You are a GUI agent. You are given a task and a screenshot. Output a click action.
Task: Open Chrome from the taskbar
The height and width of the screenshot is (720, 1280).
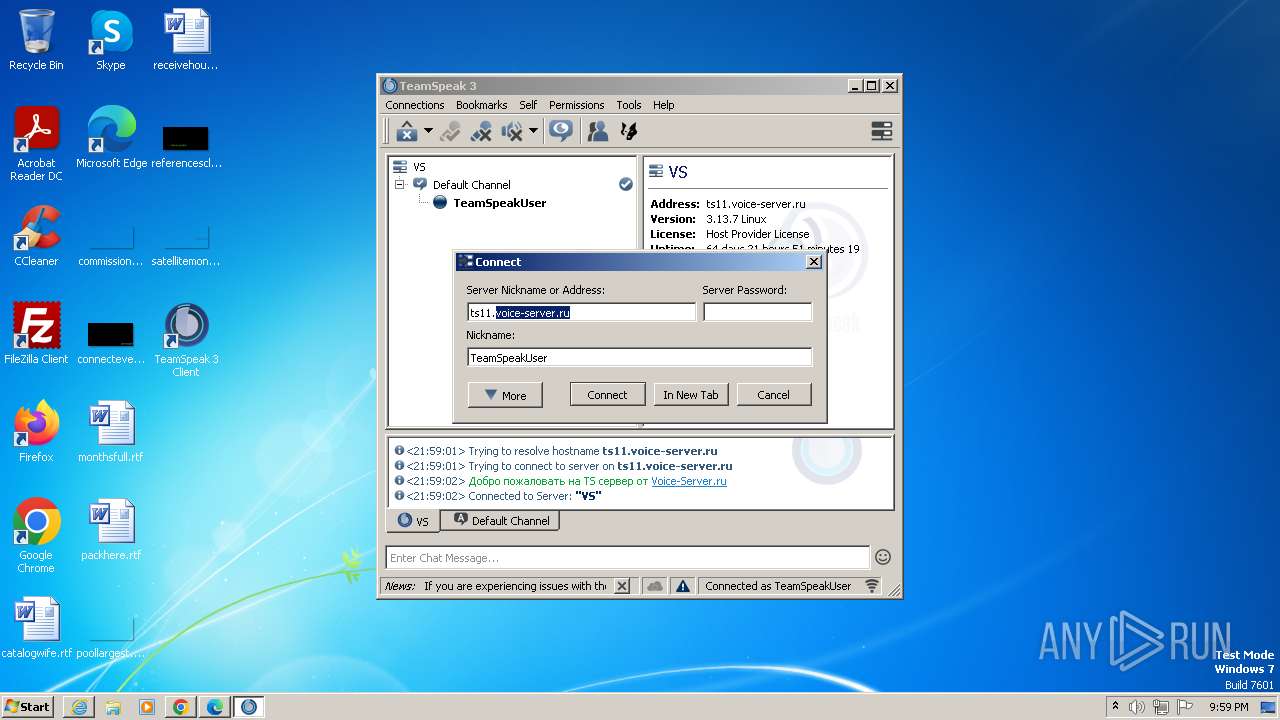tap(181, 707)
